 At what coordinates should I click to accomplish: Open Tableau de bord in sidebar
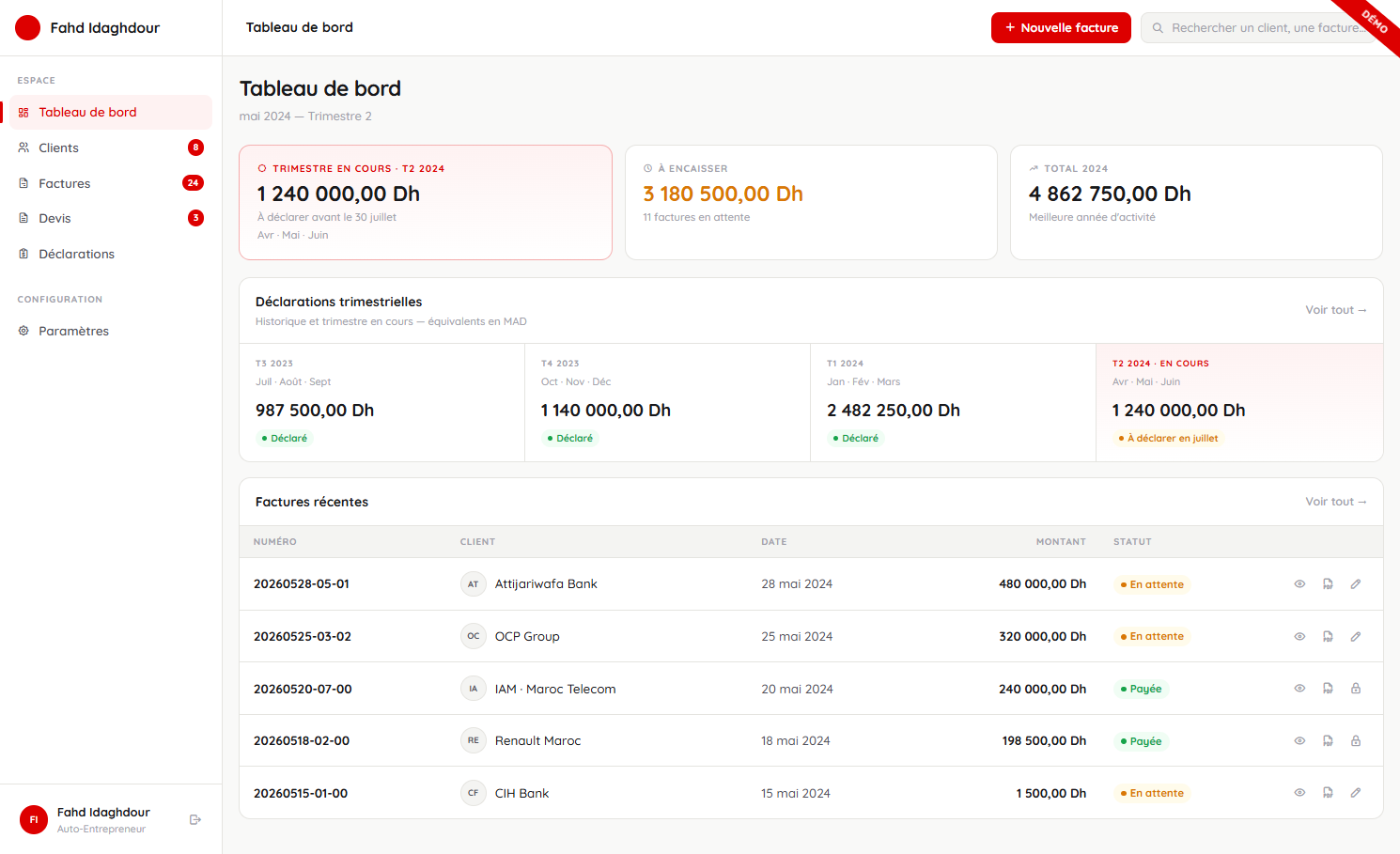coord(111,112)
